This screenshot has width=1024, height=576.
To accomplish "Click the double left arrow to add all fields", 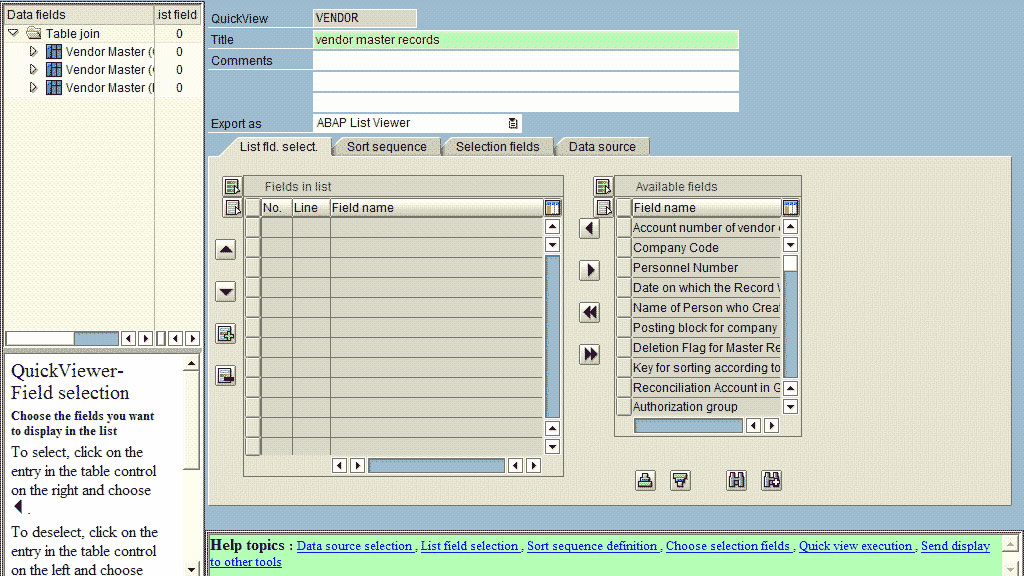I will tap(590, 312).
